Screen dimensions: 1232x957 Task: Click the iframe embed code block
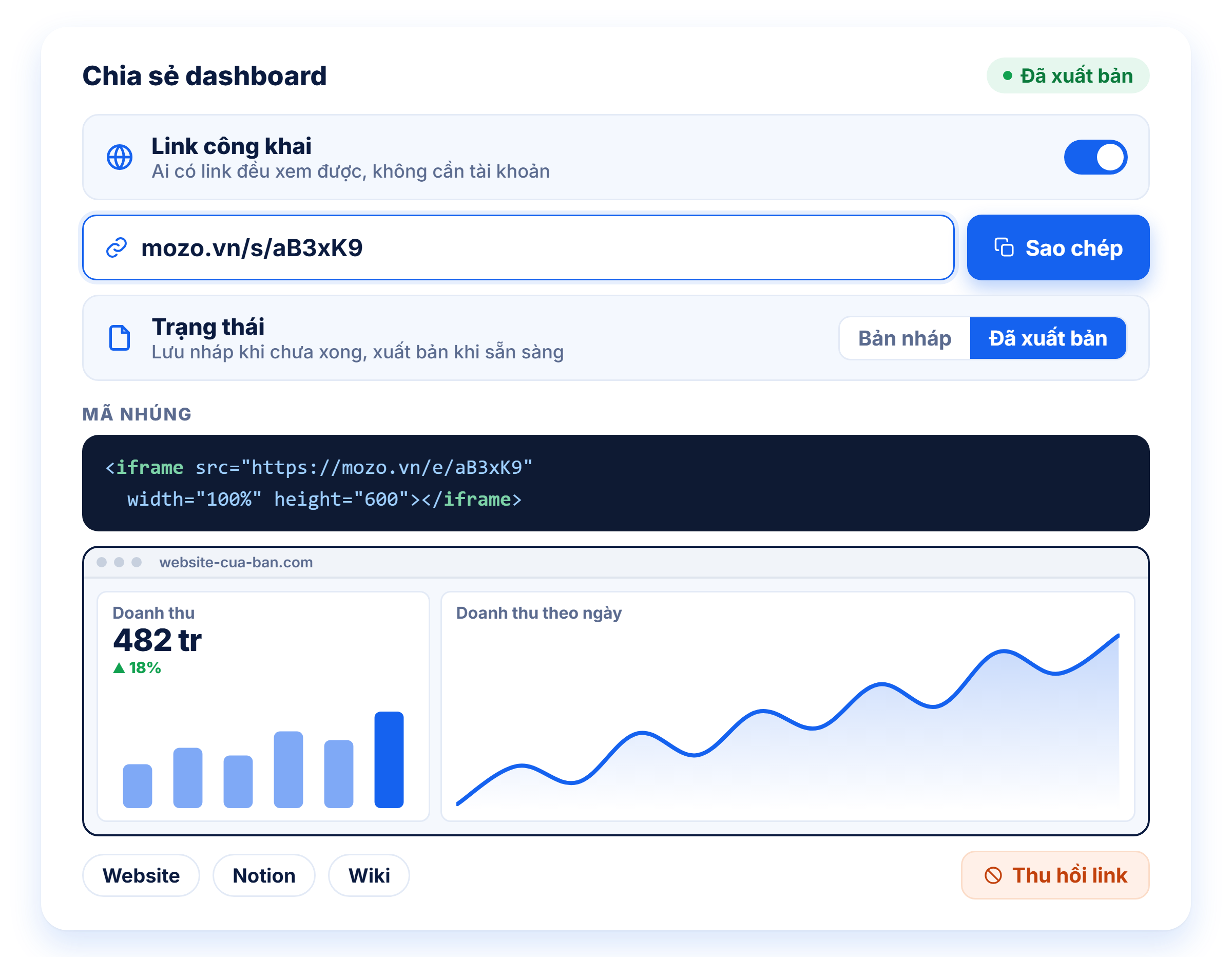coord(615,483)
